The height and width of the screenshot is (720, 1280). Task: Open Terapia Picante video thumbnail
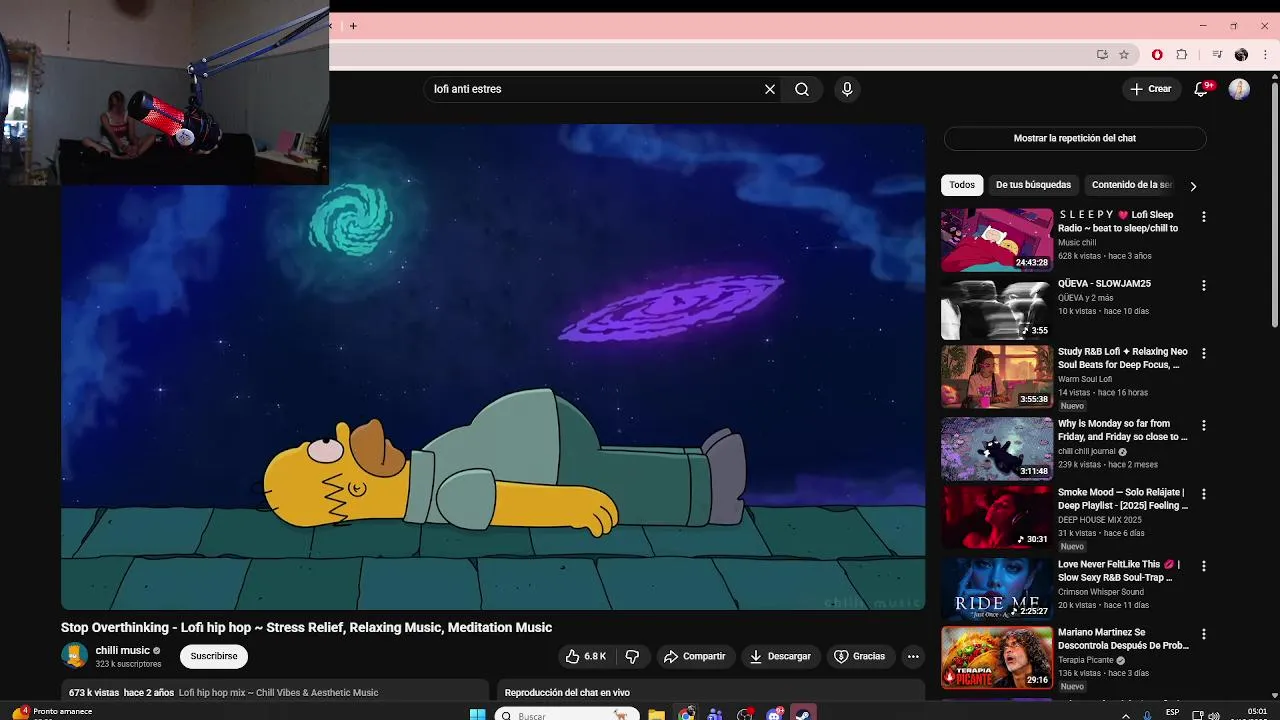coord(997,657)
